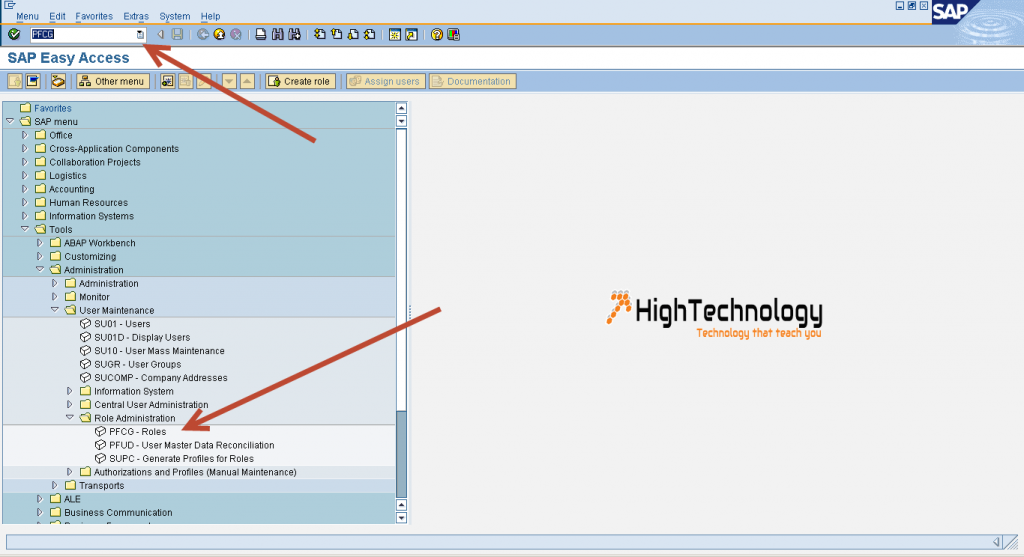The height and width of the screenshot is (557, 1024).
Task: Click the top scroll-up arrow of tree
Action: 401,108
